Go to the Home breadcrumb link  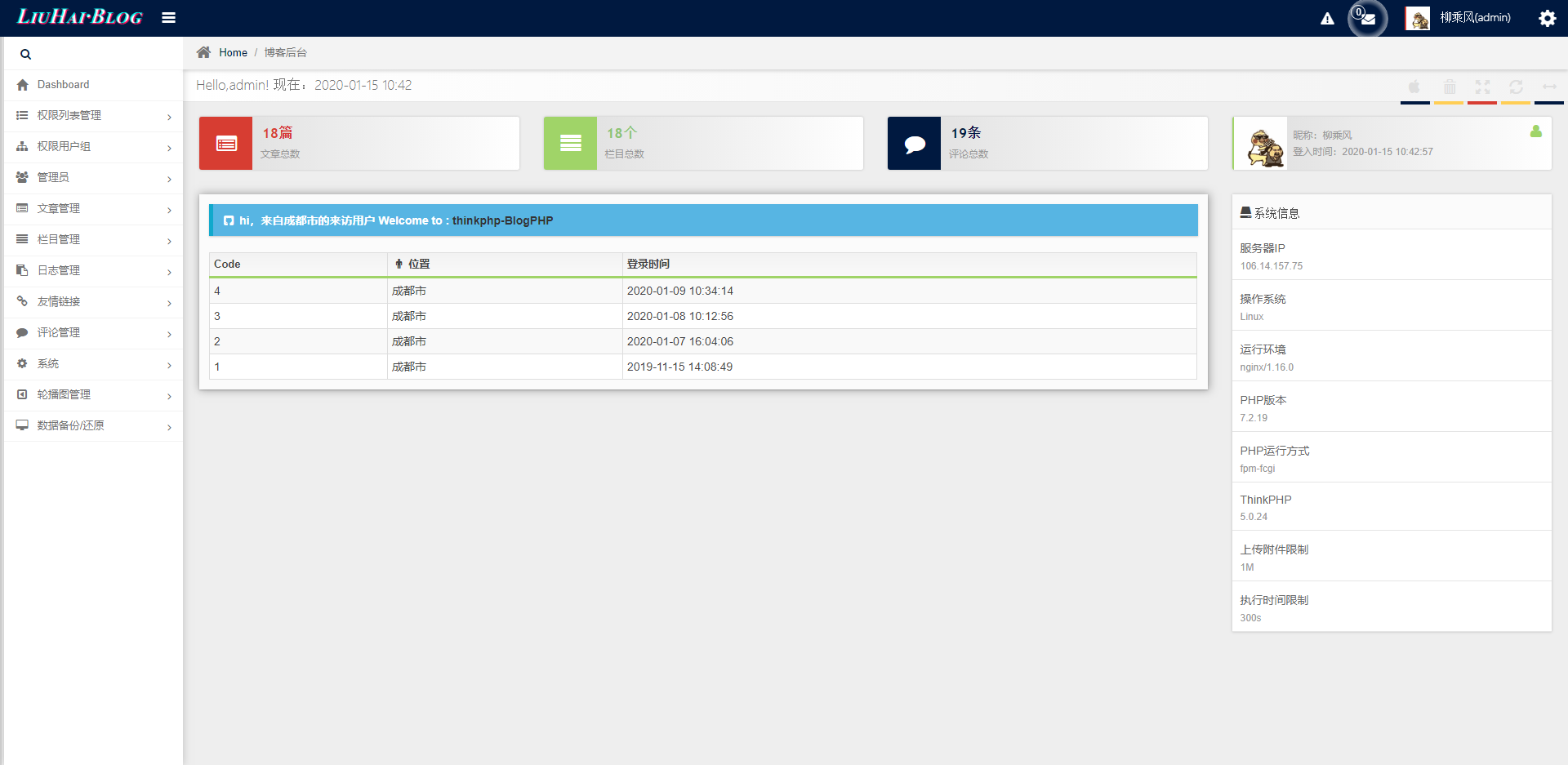coord(233,53)
